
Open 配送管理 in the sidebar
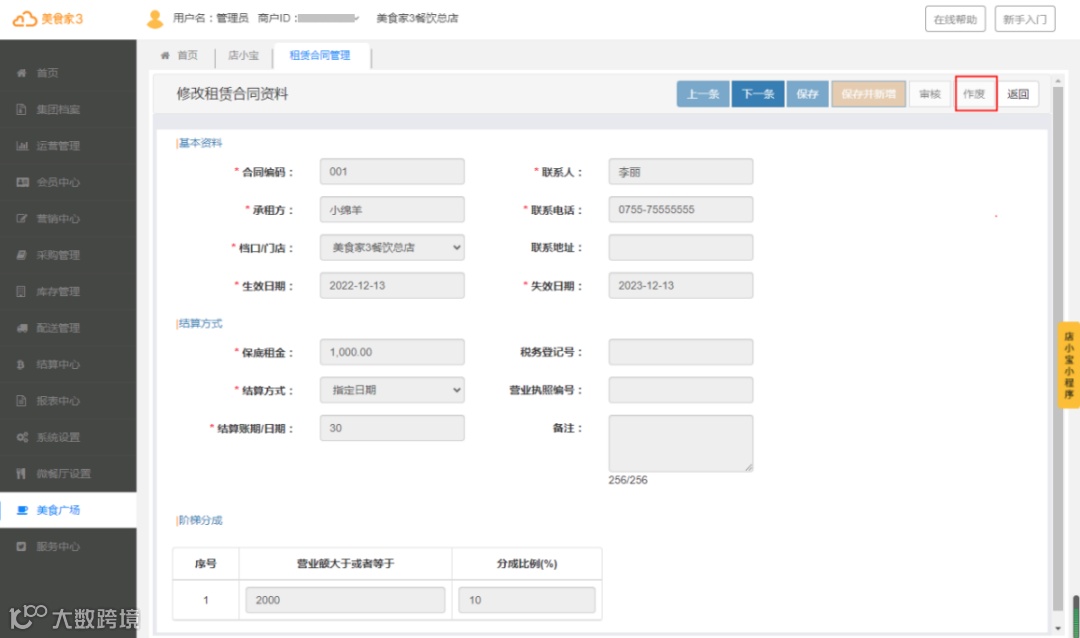click(68, 329)
